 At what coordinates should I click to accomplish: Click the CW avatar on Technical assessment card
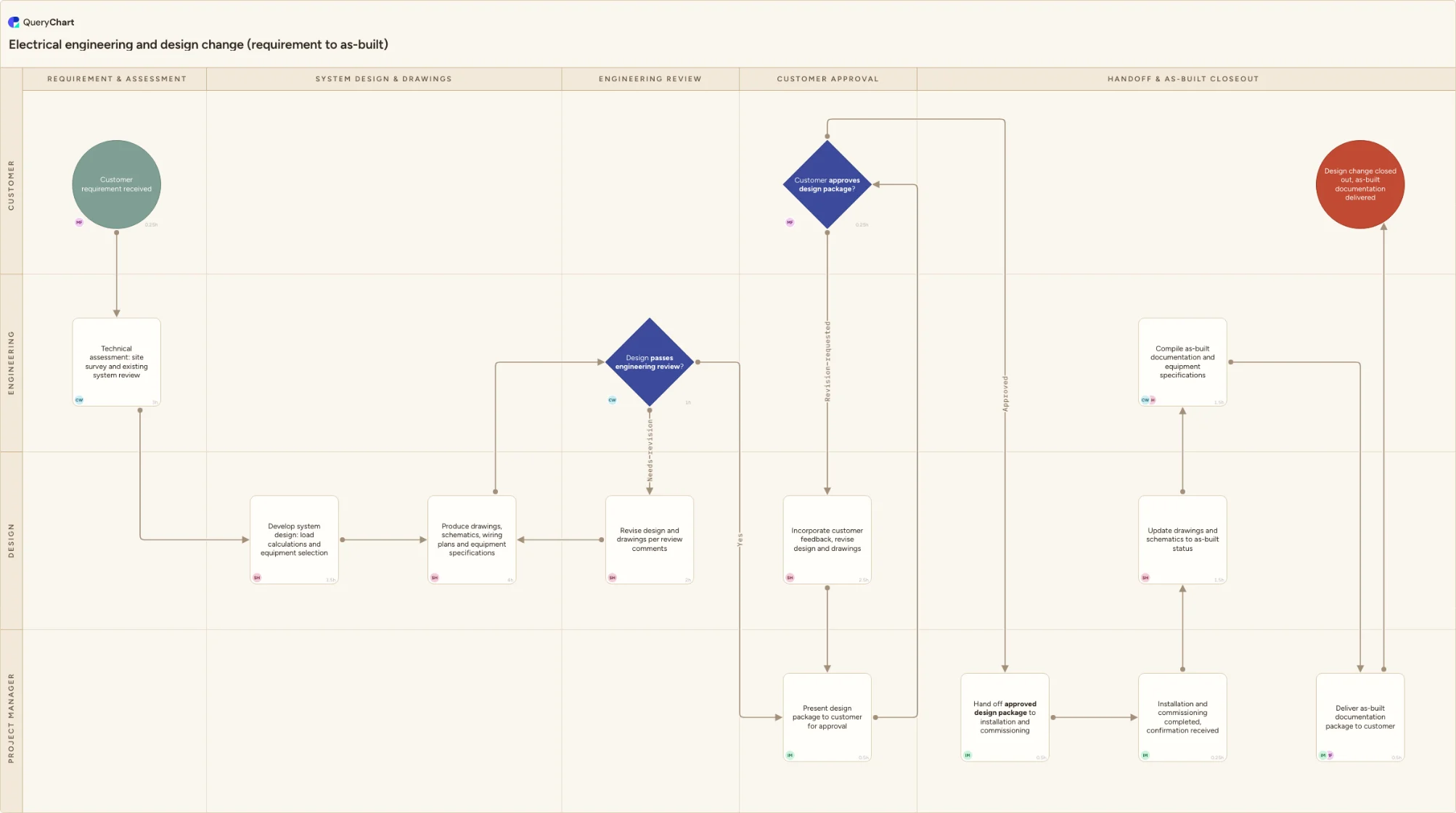pyautogui.click(x=79, y=400)
